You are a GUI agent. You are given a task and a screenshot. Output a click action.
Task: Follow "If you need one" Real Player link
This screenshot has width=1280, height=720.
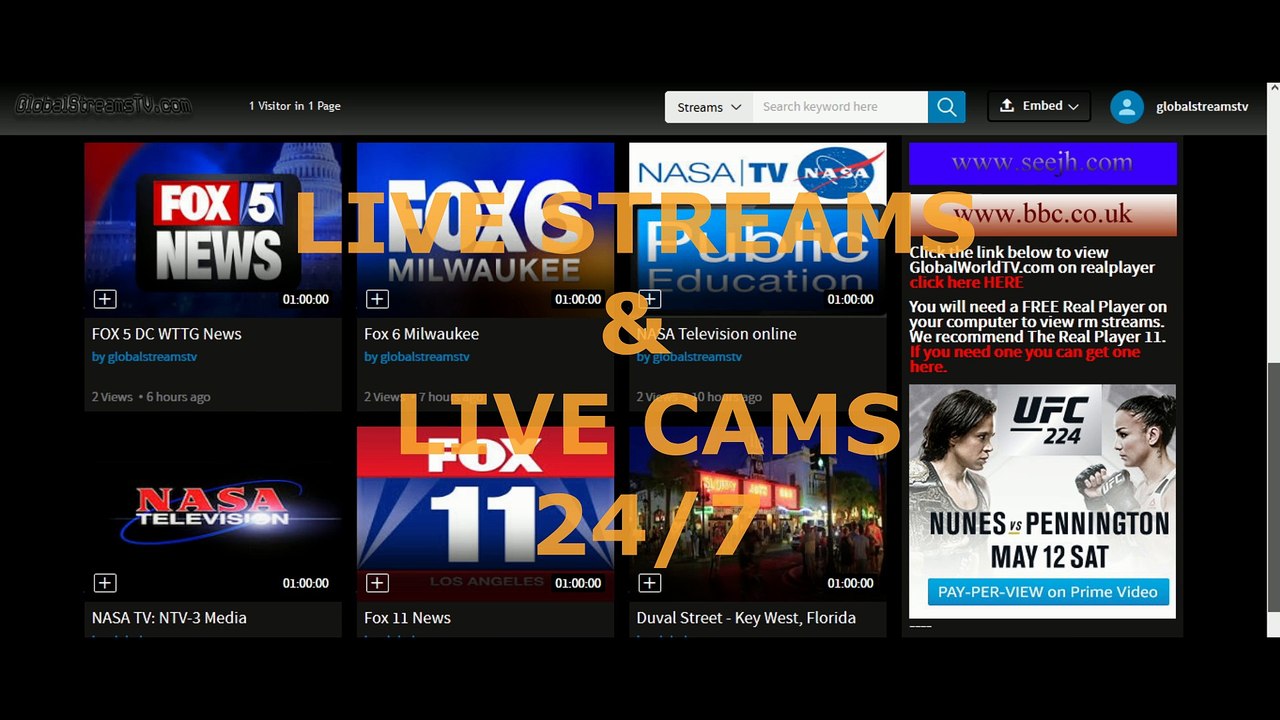pos(1025,359)
